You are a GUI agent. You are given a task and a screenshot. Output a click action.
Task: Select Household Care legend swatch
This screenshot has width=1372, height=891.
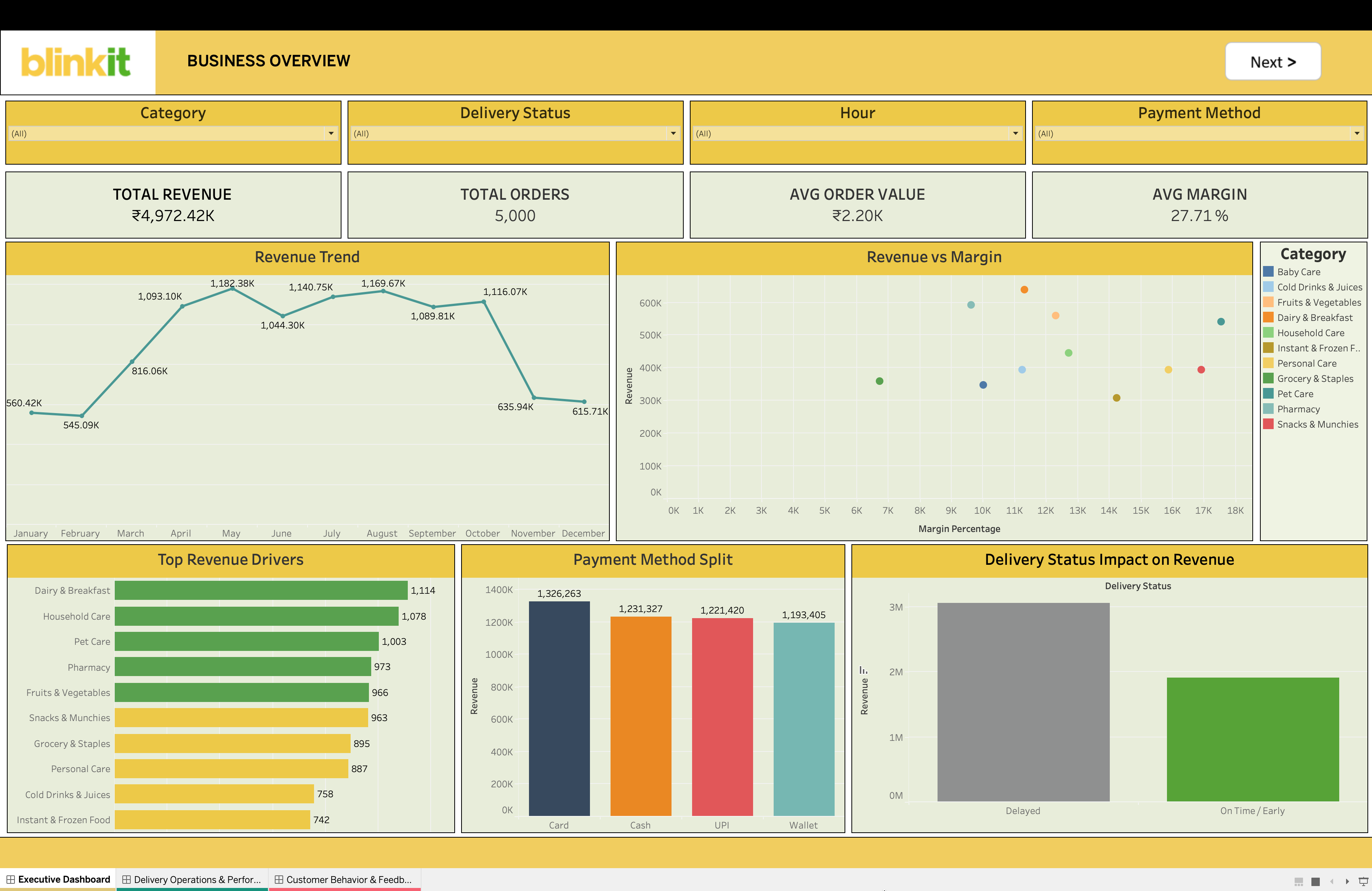click(x=1268, y=333)
